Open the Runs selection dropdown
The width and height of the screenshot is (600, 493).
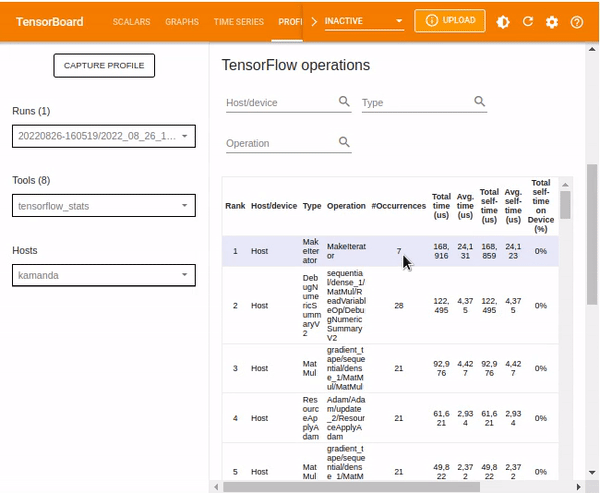(104, 136)
